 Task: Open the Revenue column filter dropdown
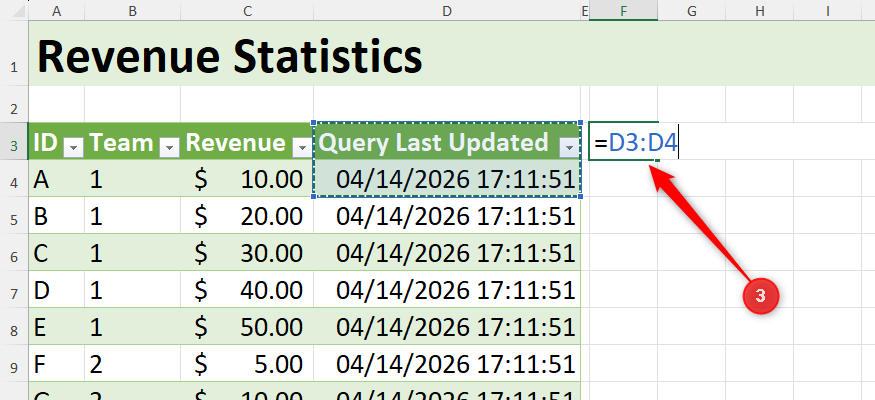302,147
